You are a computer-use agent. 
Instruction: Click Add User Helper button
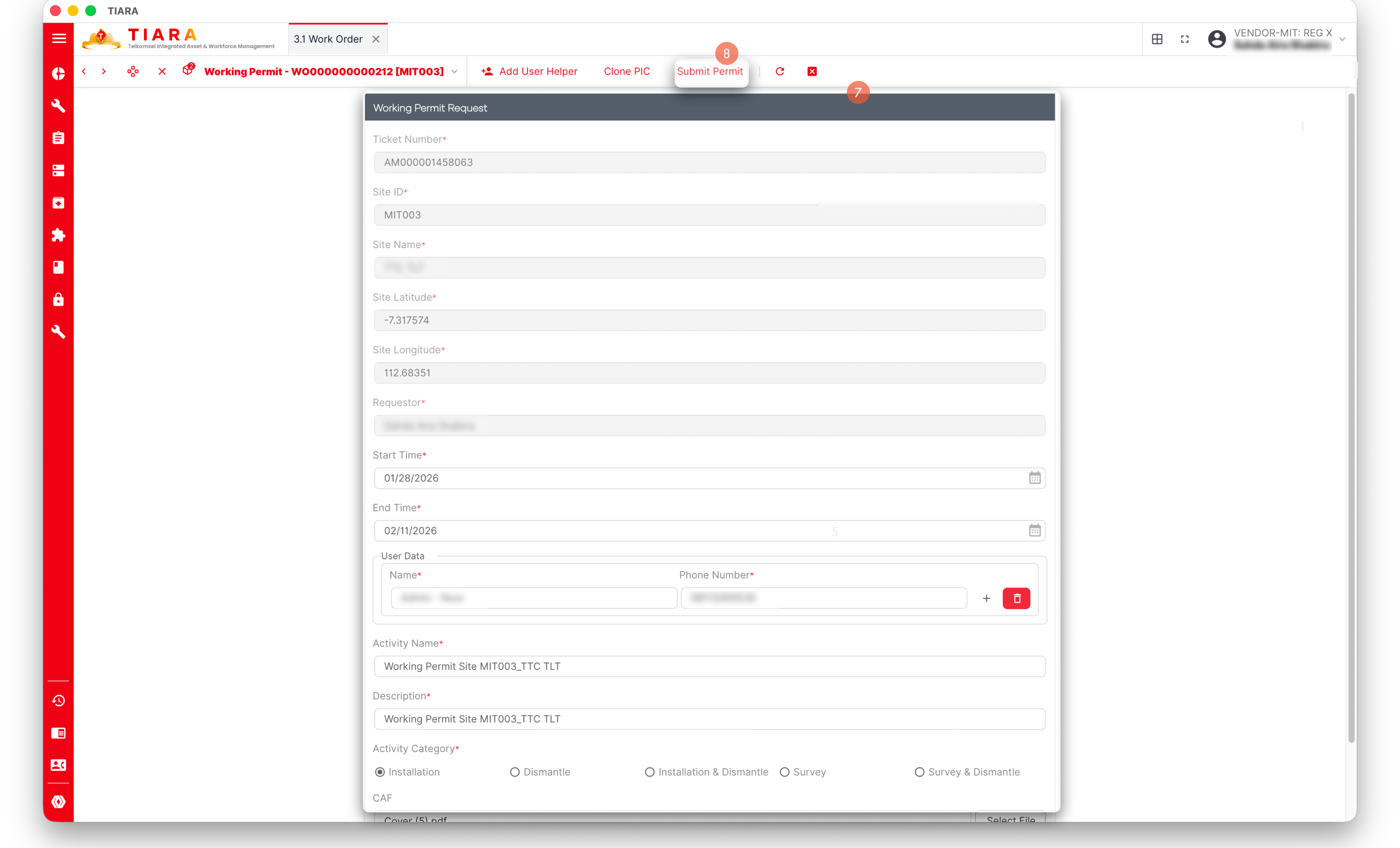(530, 72)
